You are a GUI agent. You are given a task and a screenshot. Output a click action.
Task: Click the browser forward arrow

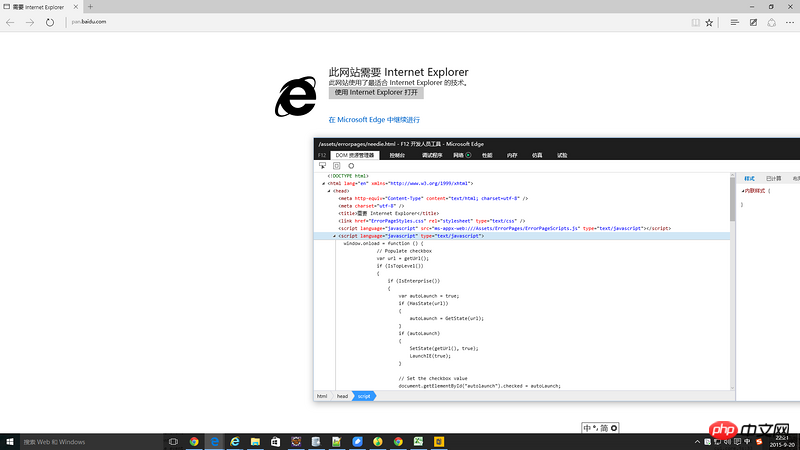[x=30, y=22]
